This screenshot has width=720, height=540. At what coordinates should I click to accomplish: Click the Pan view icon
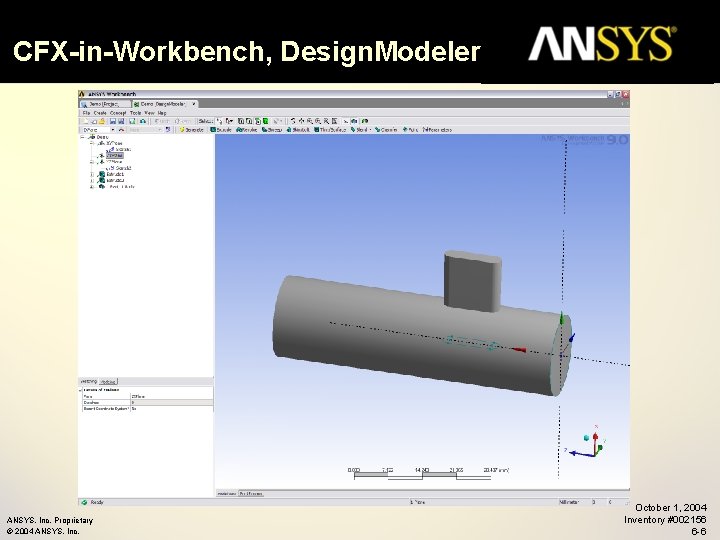301,121
